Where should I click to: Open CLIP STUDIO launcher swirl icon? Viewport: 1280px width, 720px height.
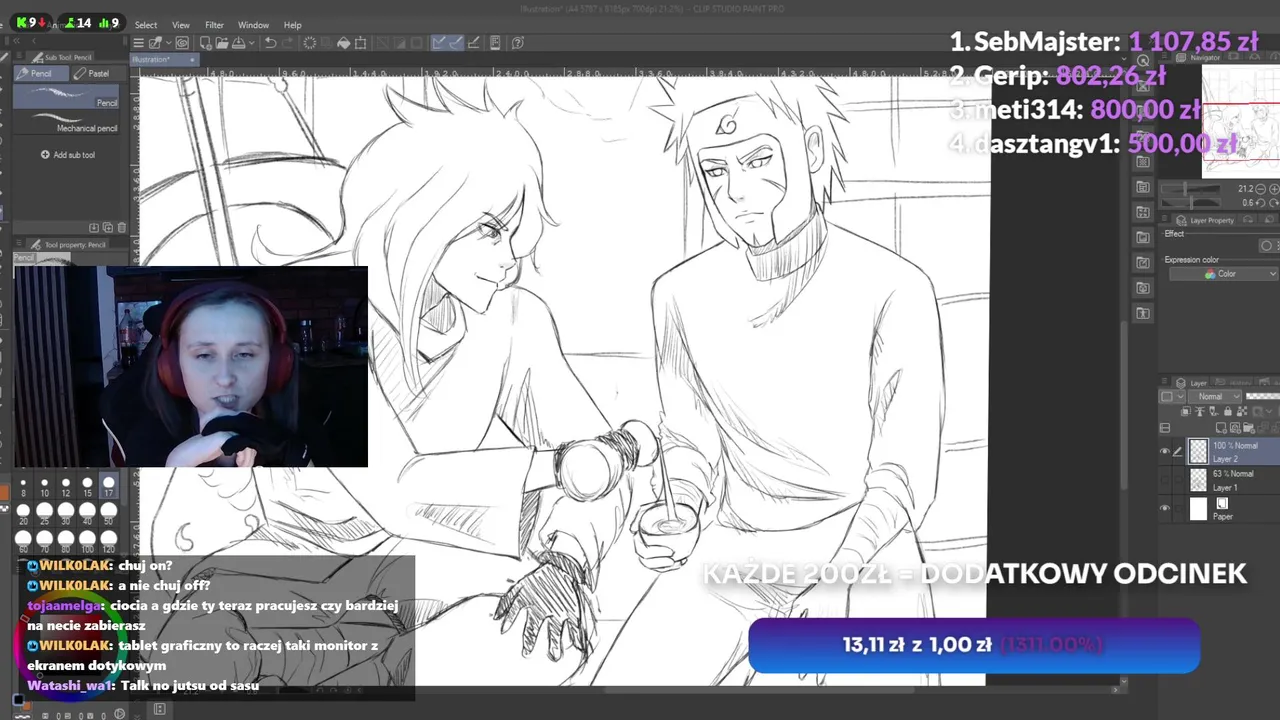[x=182, y=43]
